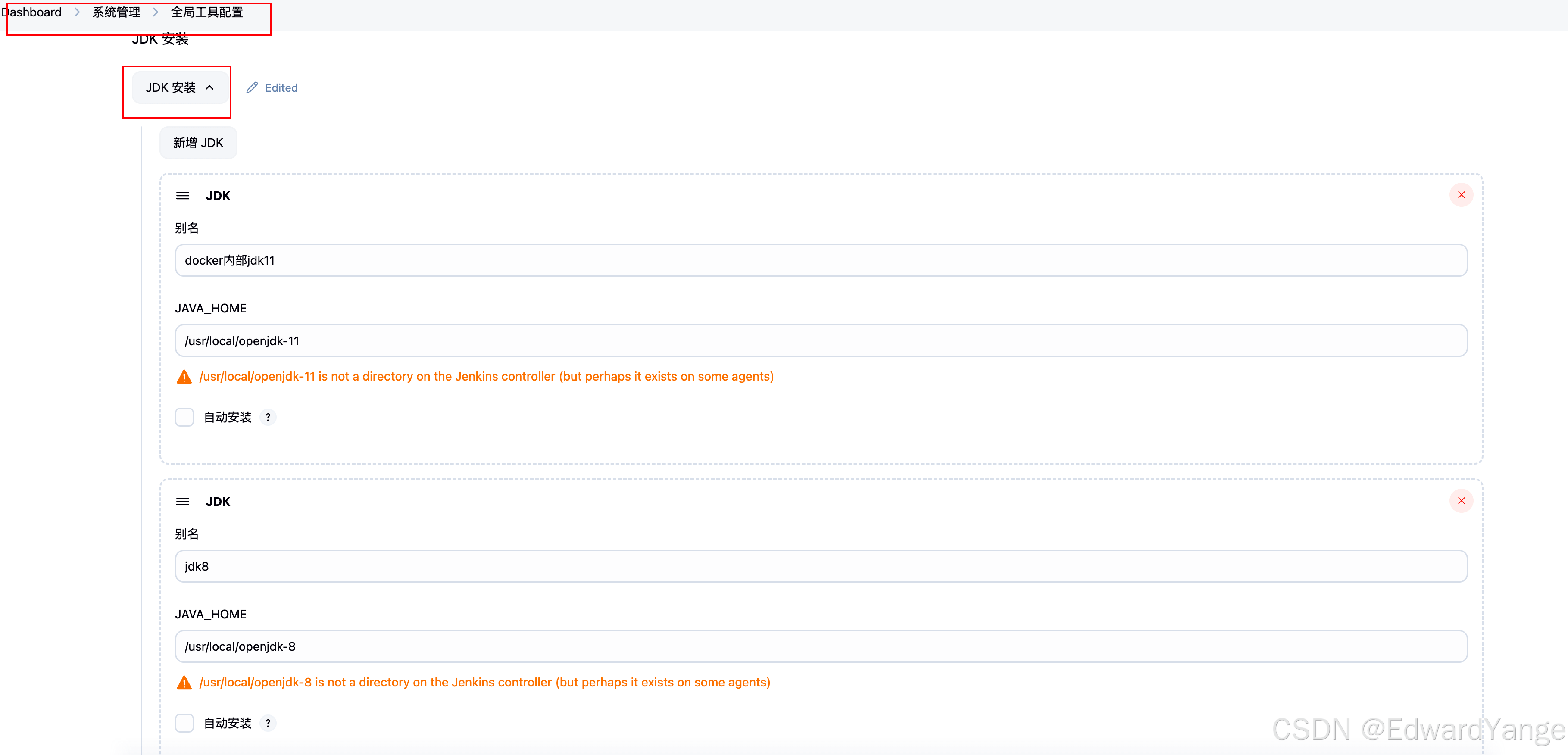Click the Dashboard breadcrumb link
The image size is (1568, 755).
(31, 12)
